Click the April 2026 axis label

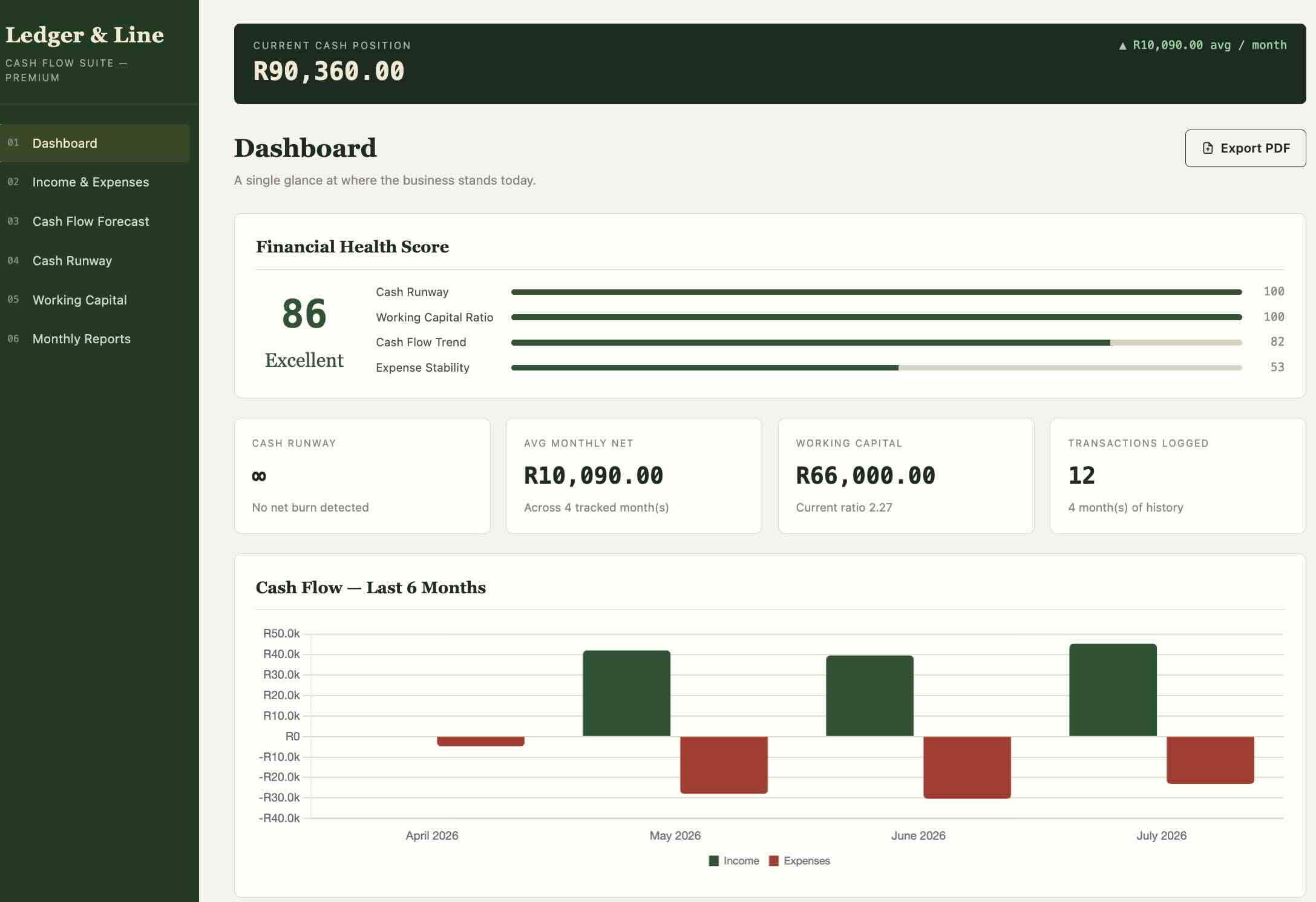coord(432,836)
